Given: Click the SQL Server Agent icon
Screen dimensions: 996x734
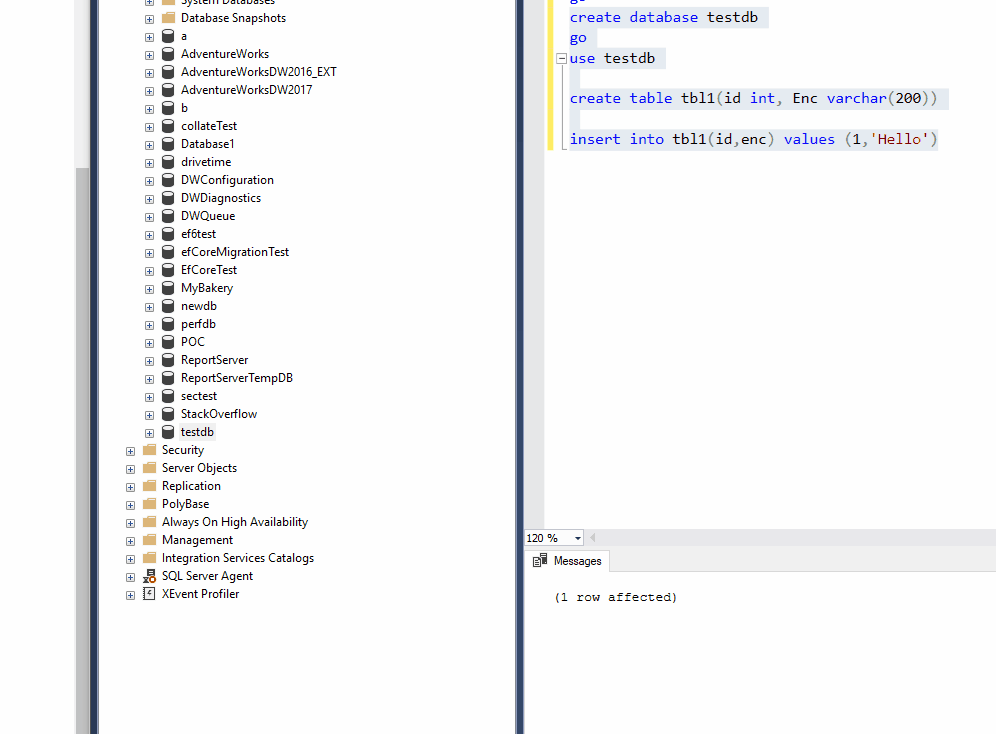Looking at the screenshot, I should pyautogui.click(x=149, y=575).
